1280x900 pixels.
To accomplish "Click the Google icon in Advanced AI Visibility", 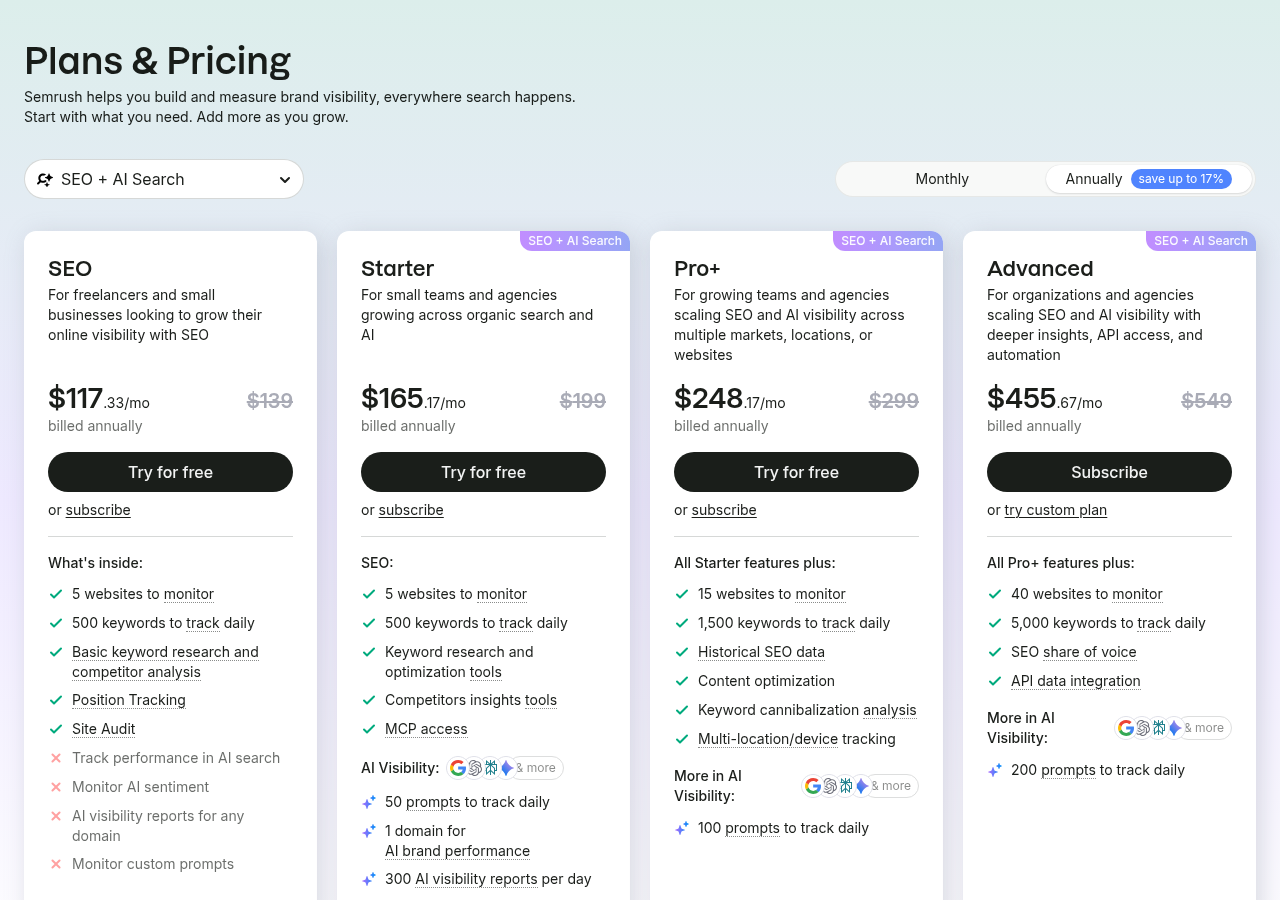I will (x=1126, y=728).
